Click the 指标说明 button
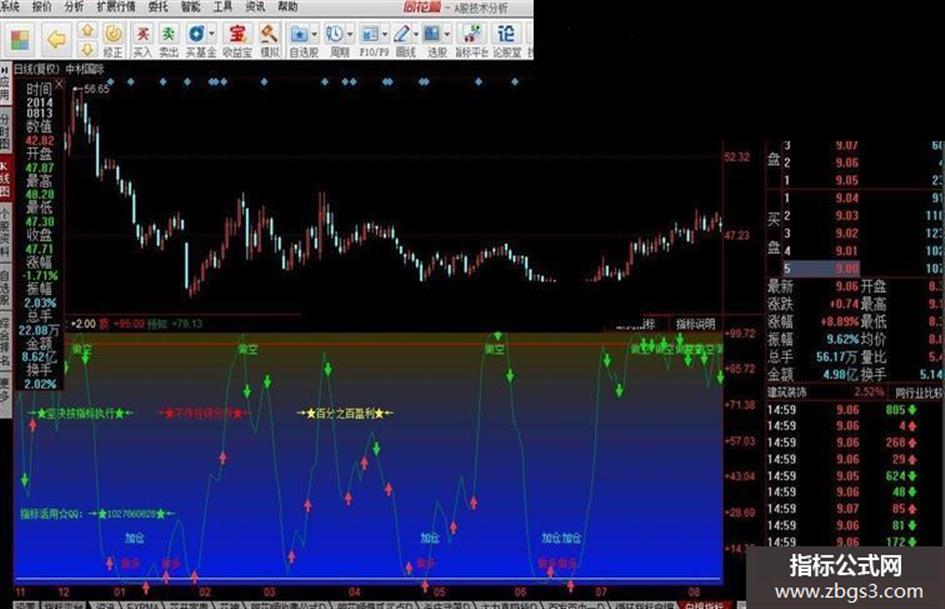This screenshot has height=609, width=945. (695, 324)
